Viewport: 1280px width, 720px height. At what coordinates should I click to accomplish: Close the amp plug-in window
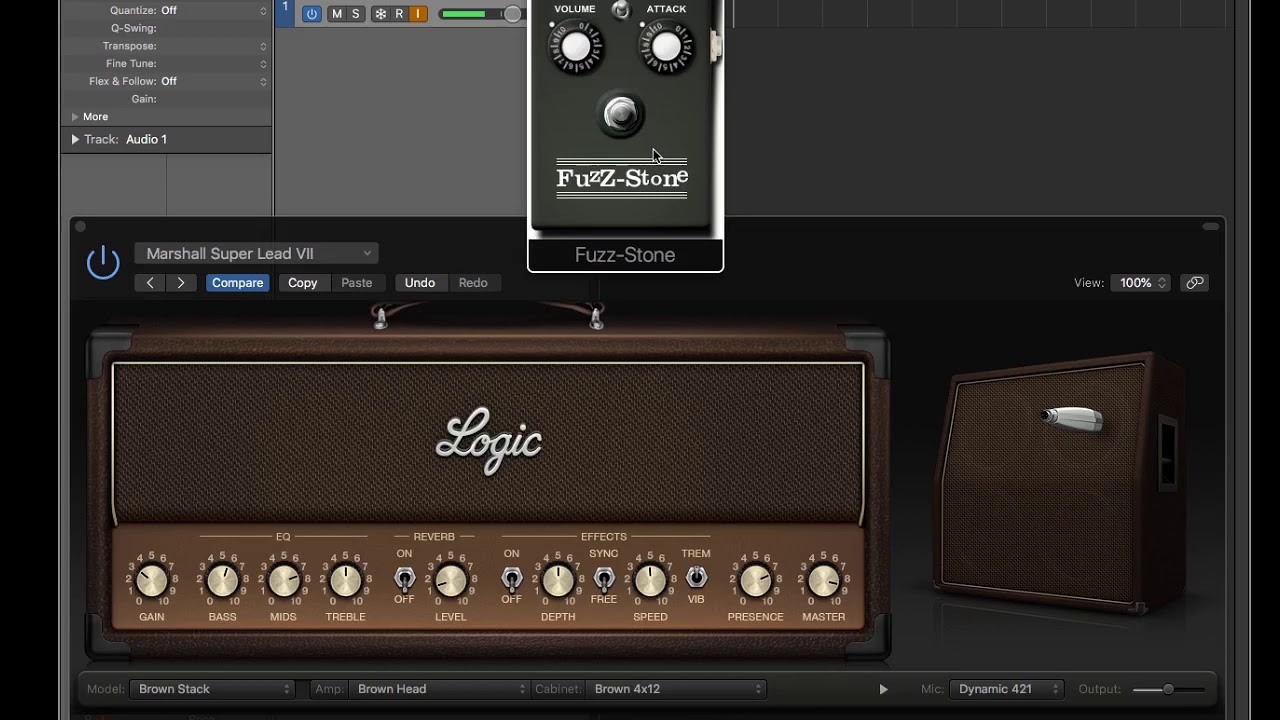coord(81,227)
